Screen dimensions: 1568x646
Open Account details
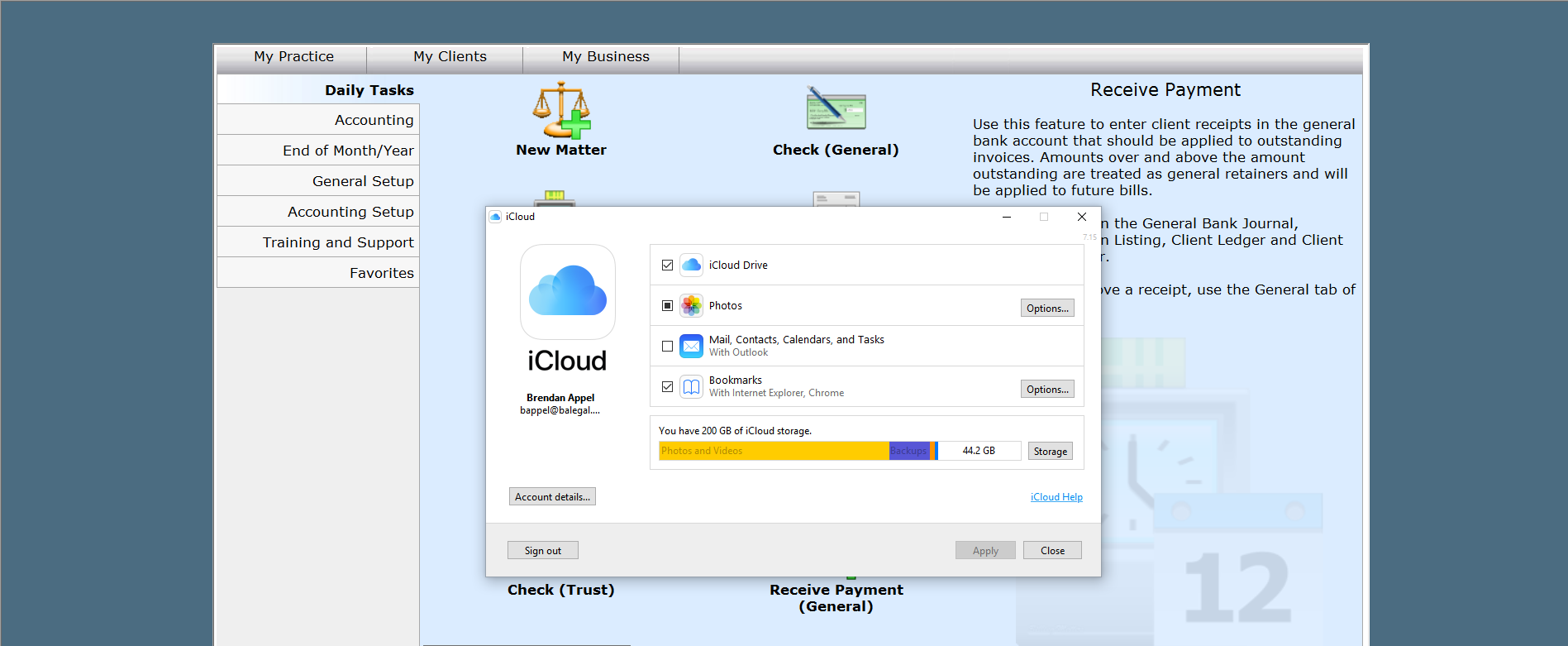pyautogui.click(x=552, y=496)
